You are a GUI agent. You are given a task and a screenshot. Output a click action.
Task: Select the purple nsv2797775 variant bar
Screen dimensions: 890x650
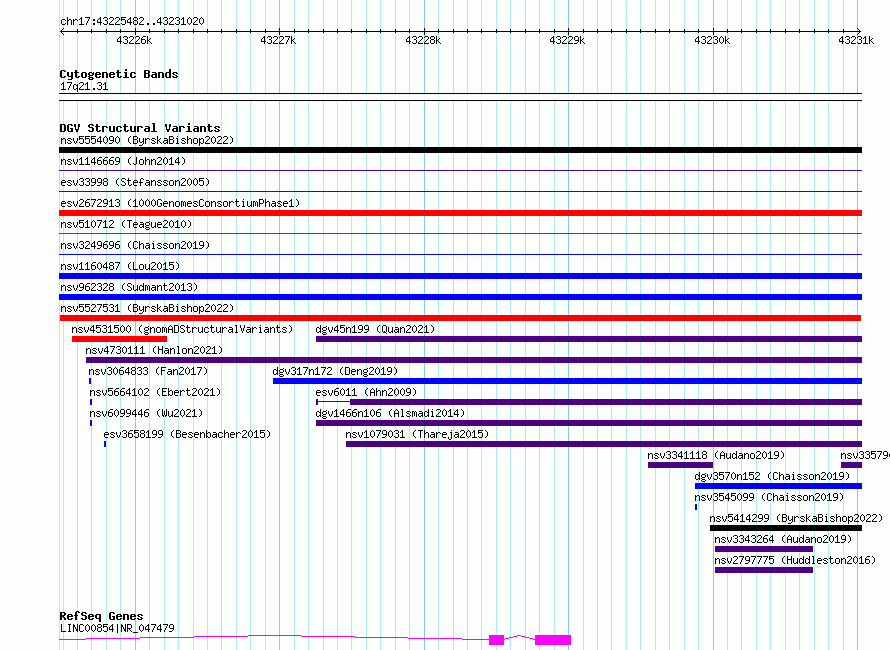(x=764, y=570)
